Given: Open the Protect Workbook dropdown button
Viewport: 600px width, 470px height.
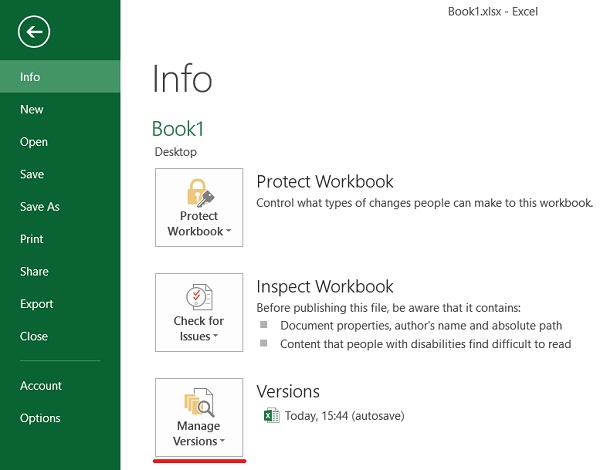Looking at the screenshot, I should tap(199, 207).
